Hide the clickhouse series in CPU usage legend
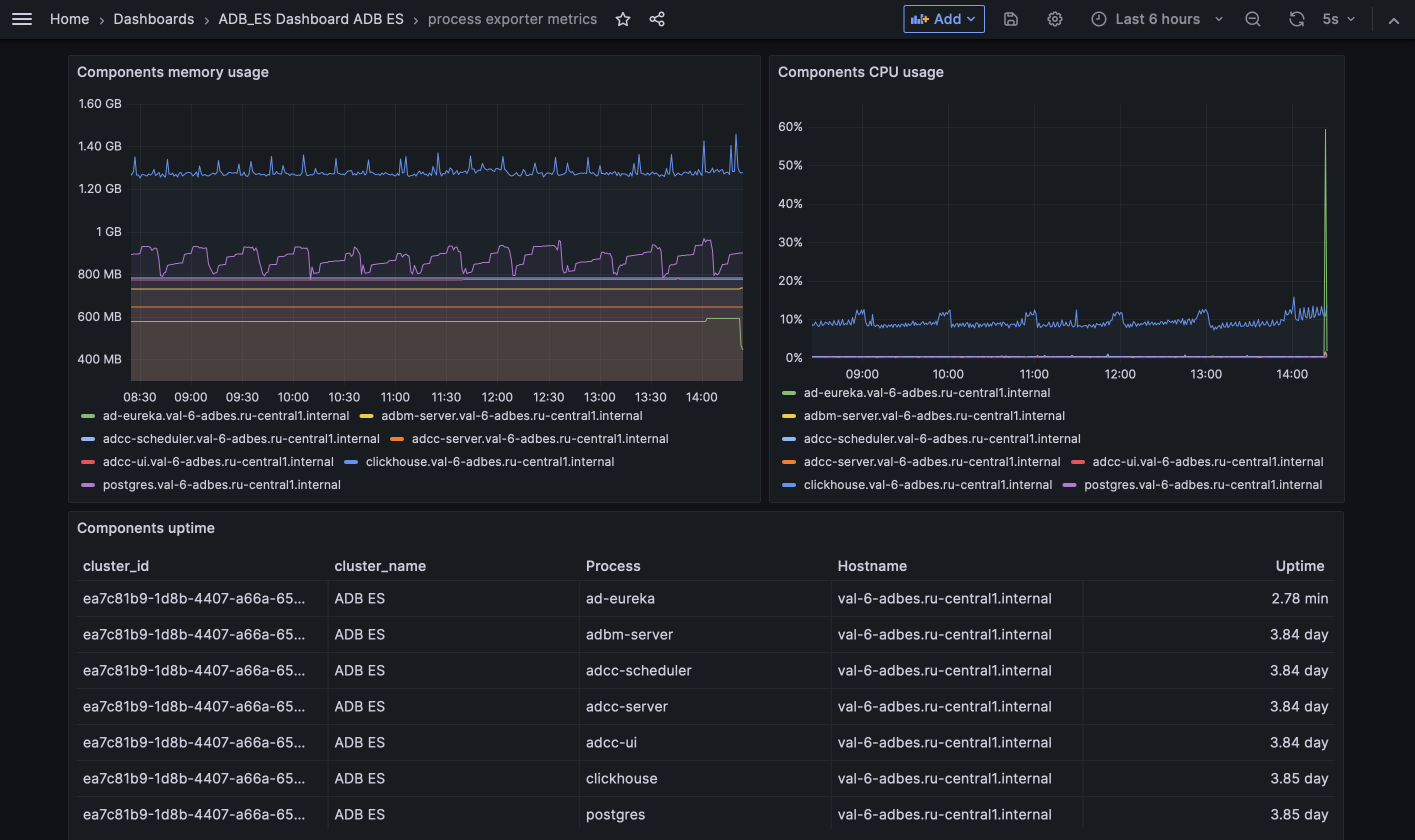The image size is (1415, 840). click(x=927, y=484)
